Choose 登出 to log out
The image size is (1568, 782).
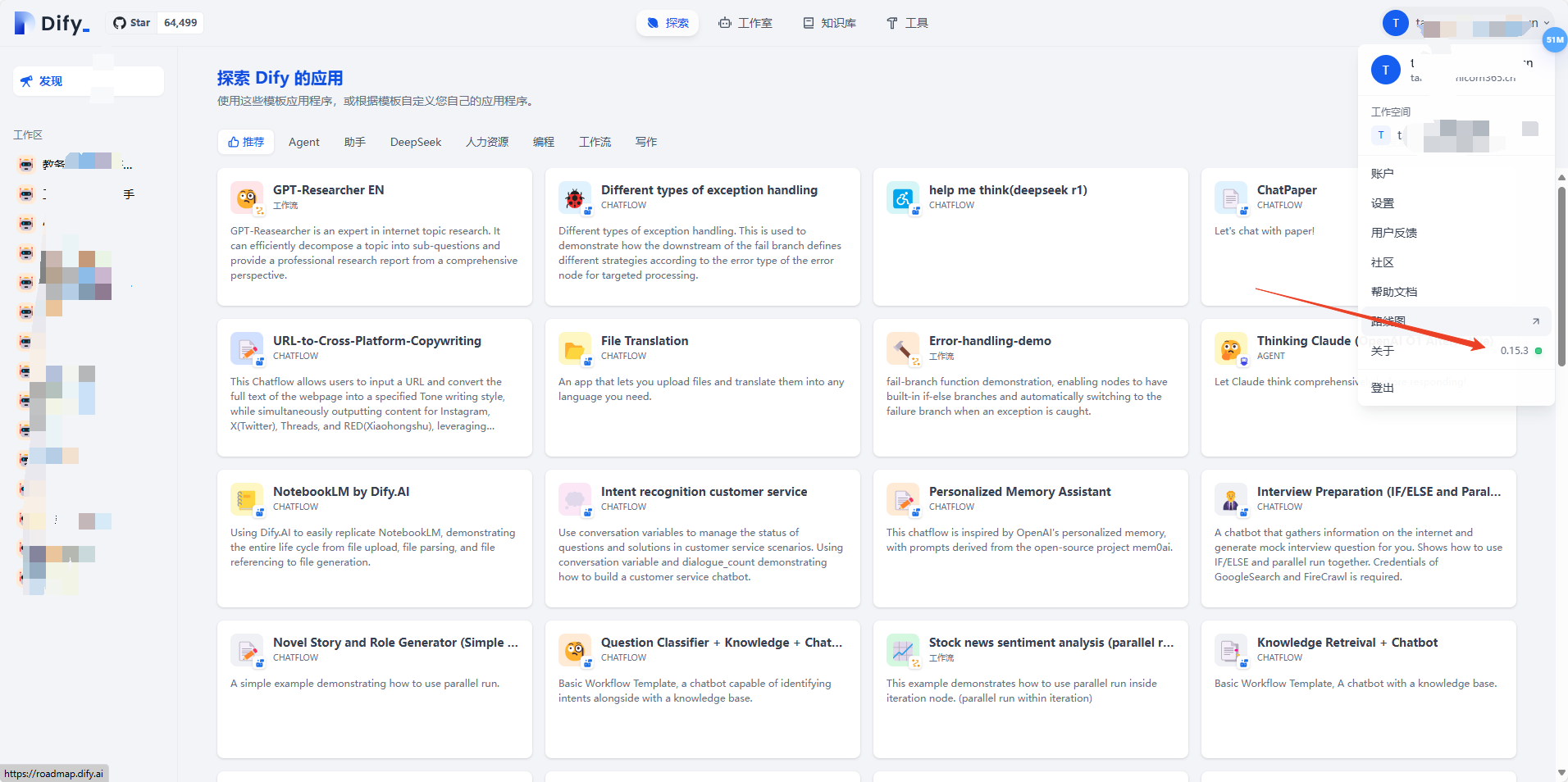pyautogui.click(x=1456, y=388)
